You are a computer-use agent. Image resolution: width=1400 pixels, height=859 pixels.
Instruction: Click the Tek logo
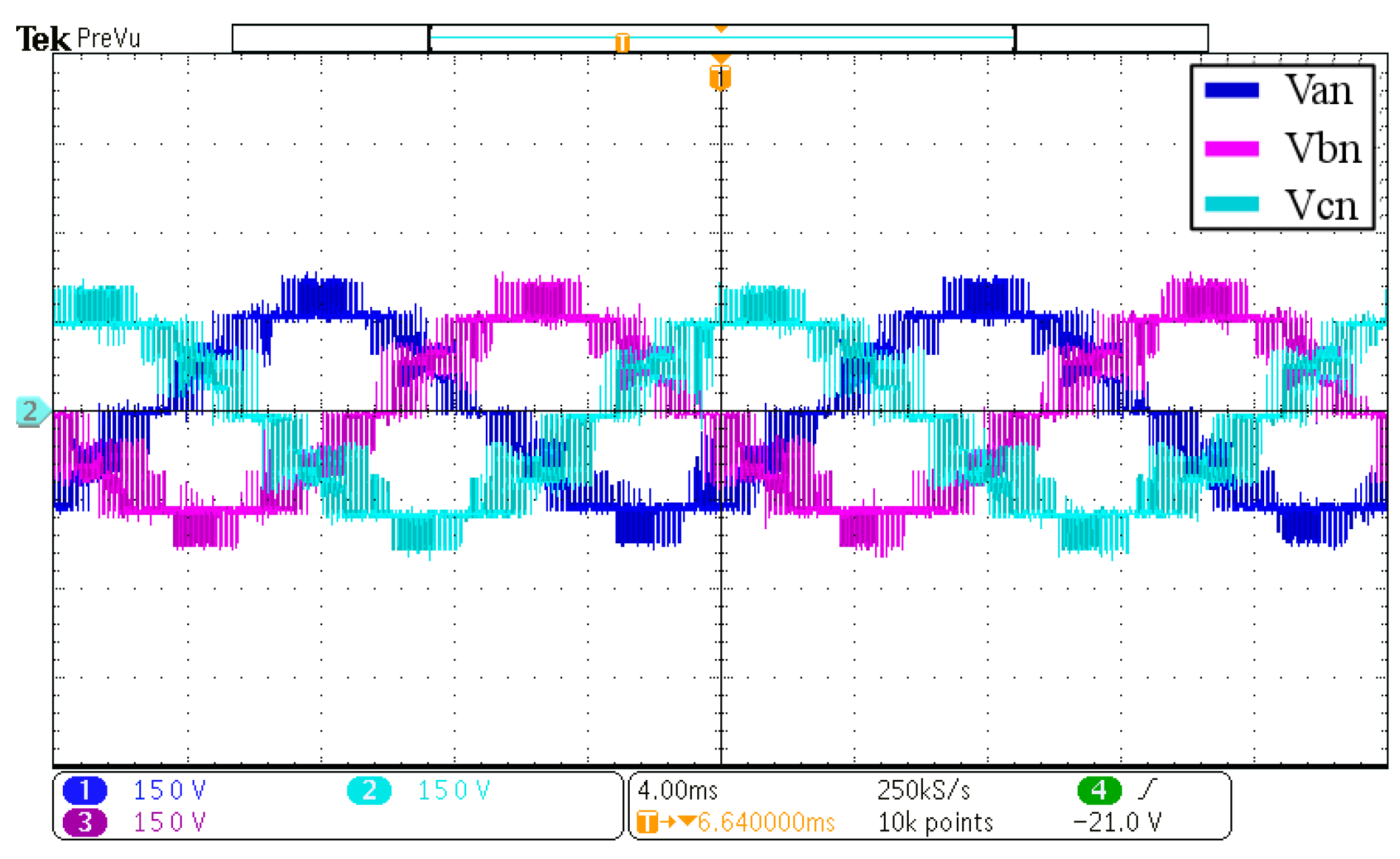[x=43, y=39]
